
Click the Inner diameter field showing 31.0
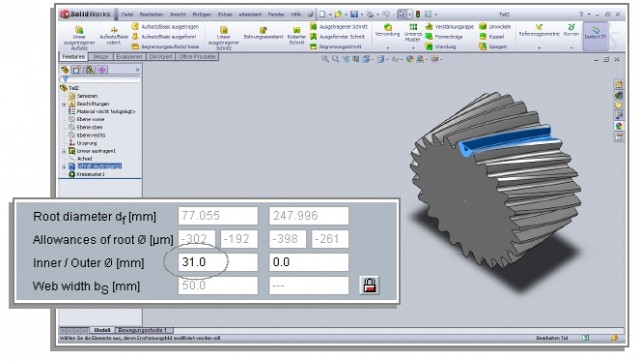pyautogui.click(x=218, y=262)
